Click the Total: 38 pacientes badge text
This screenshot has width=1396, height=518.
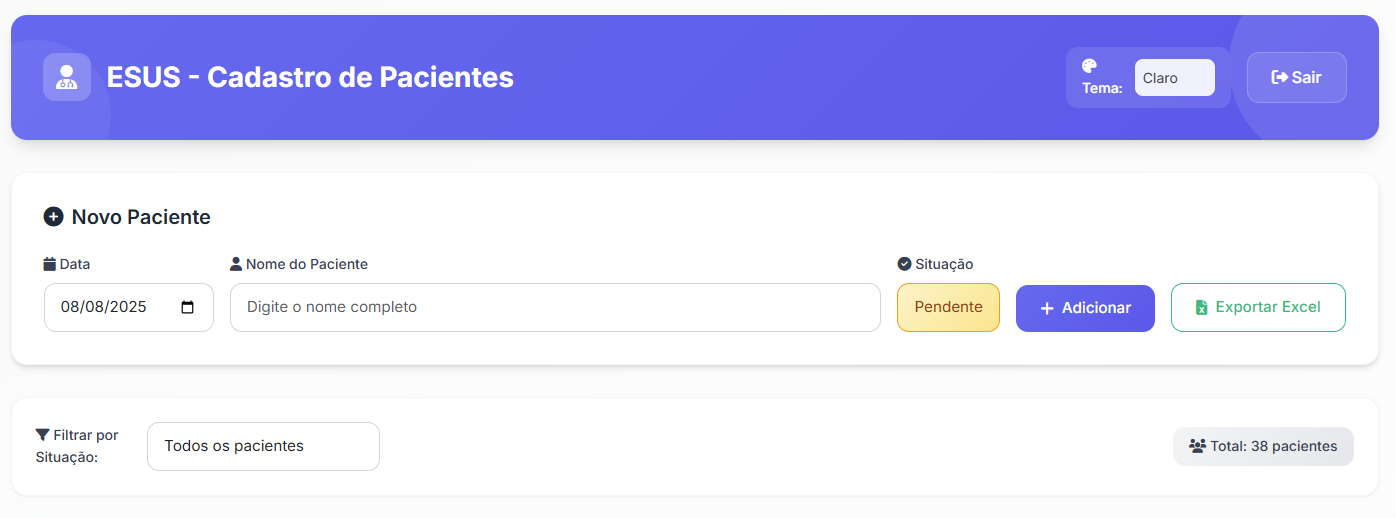tap(1273, 446)
